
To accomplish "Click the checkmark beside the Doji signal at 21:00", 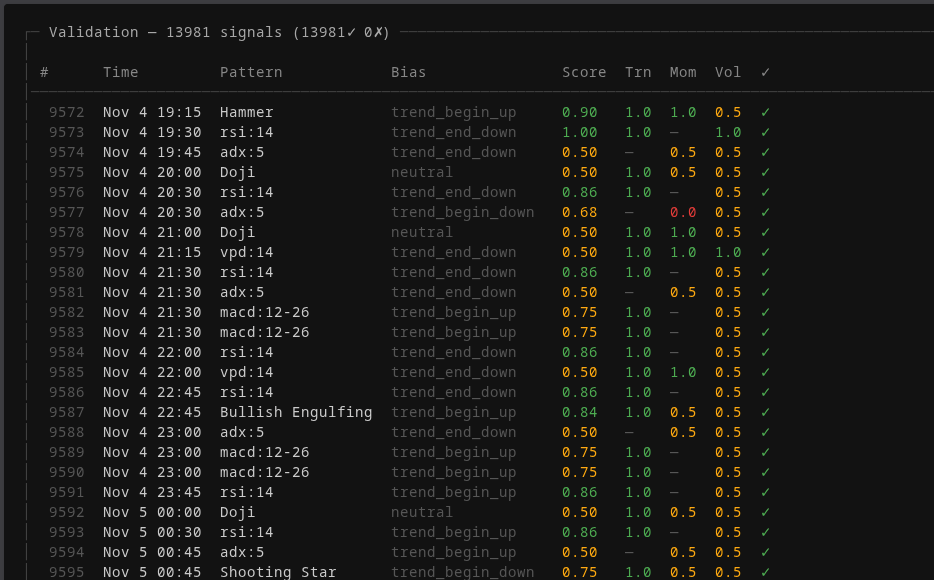I will point(763,232).
